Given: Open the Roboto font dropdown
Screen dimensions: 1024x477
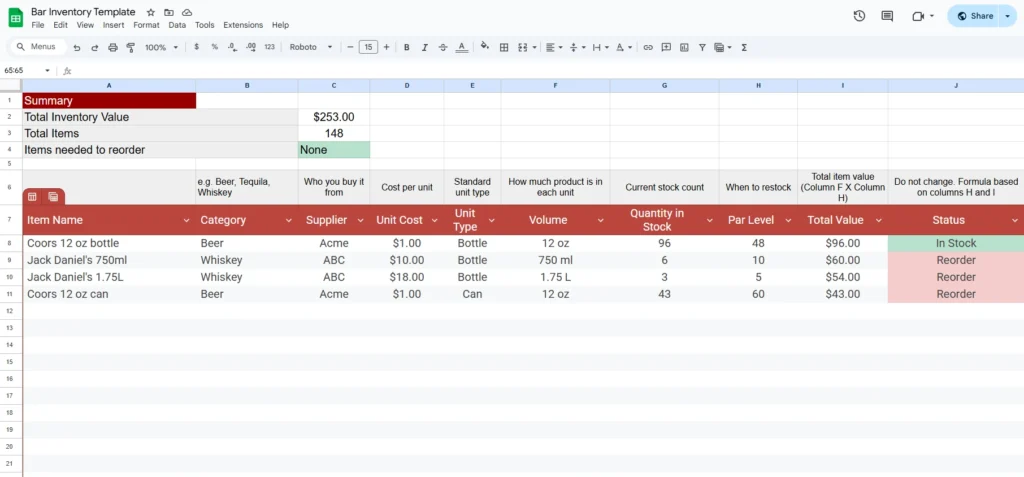Looking at the screenshot, I should (x=311, y=47).
